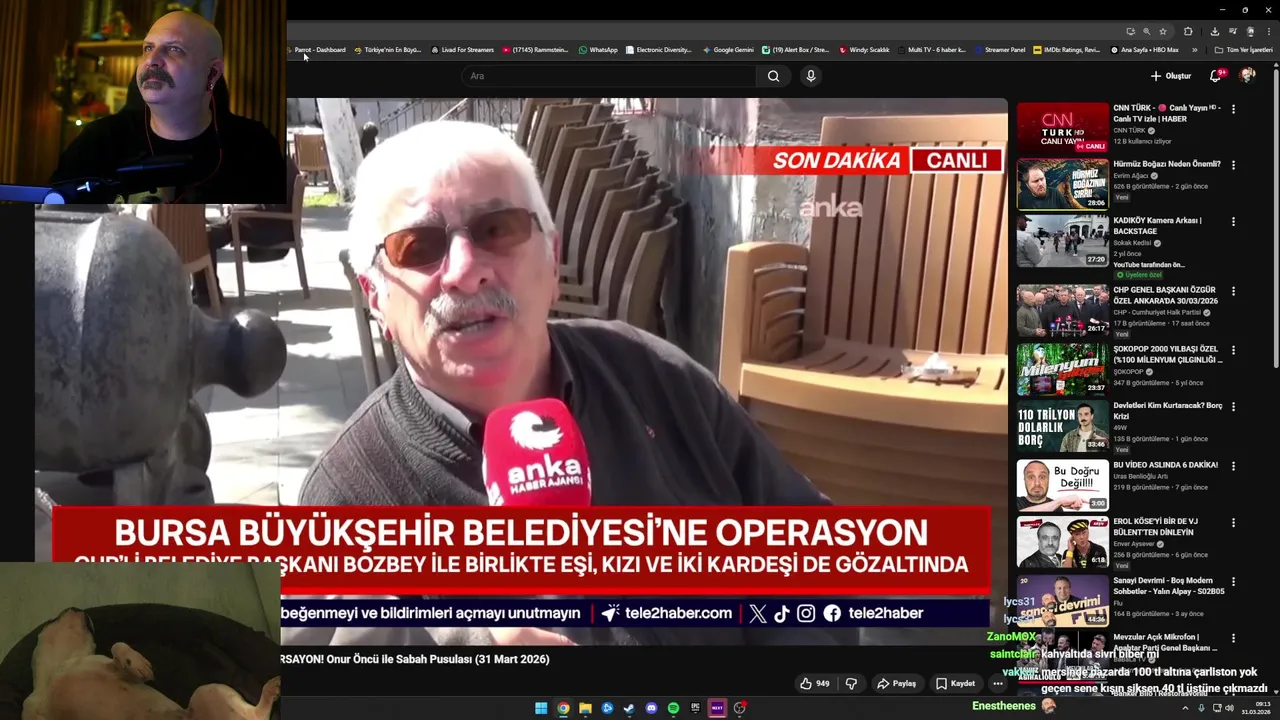Open Tüm Yer İşaretleri bookmarks folder
Screen dimensions: 1280x720
(x=1244, y=50)
